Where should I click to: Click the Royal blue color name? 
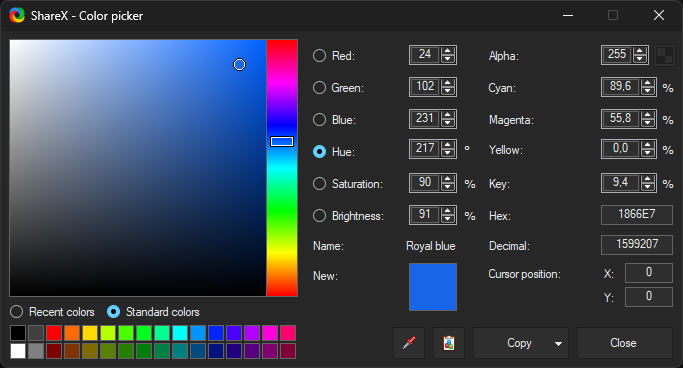430,246
